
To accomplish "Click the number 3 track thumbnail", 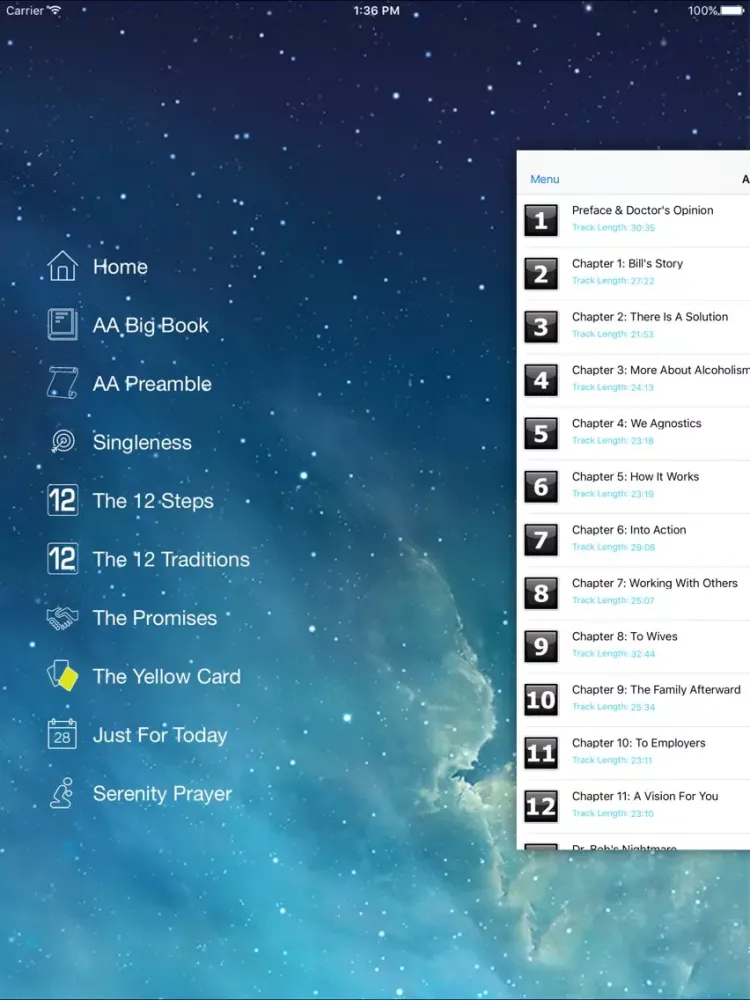I will [x=541, y=327].
